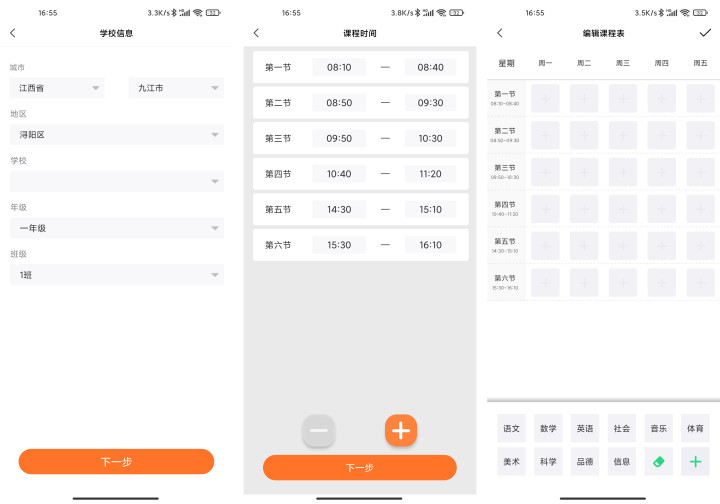Add a course for 周二 第二节
720x504 pixels.
tap(584, 135)
